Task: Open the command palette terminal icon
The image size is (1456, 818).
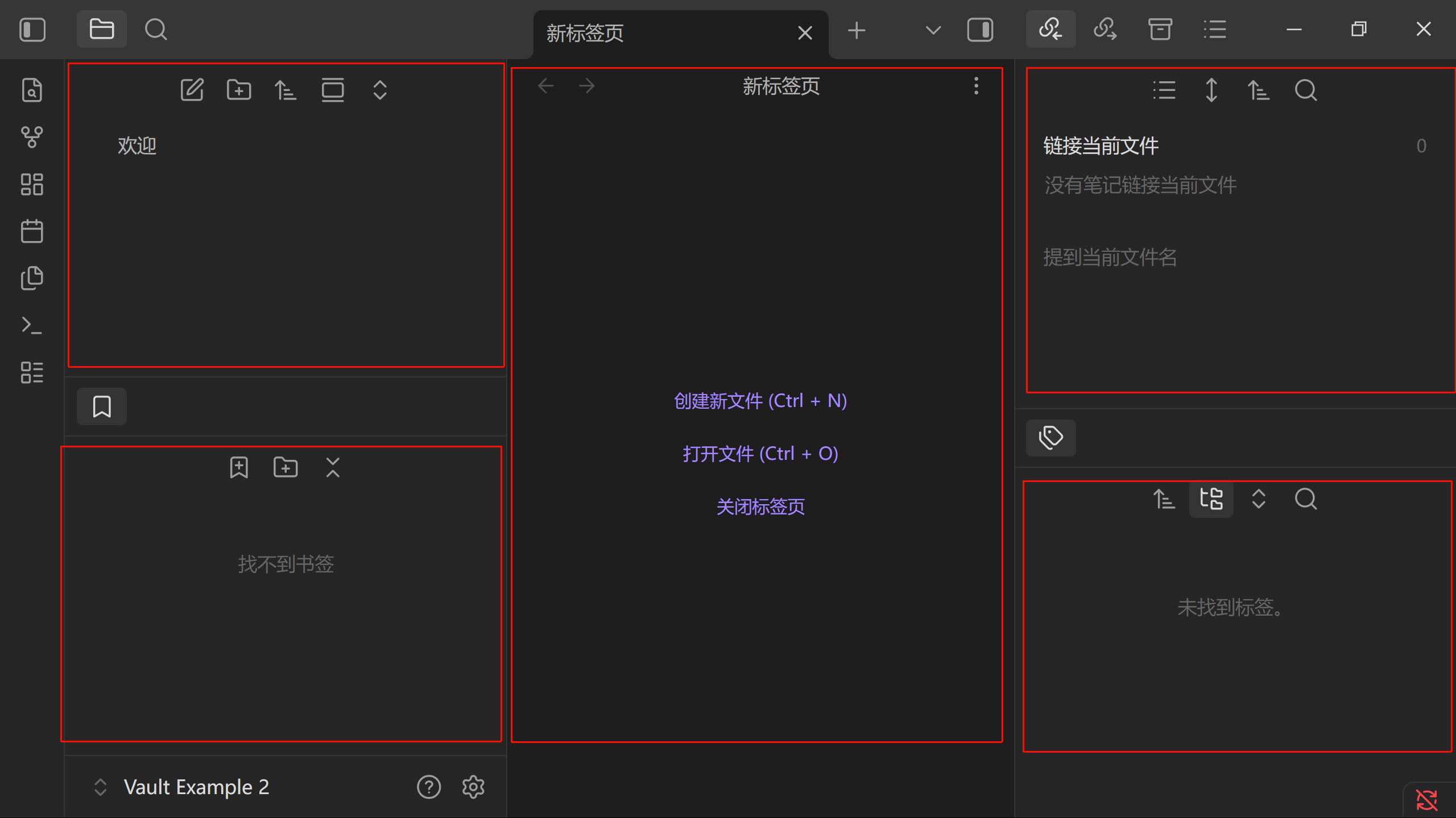Action: click(x=32, y=326)
